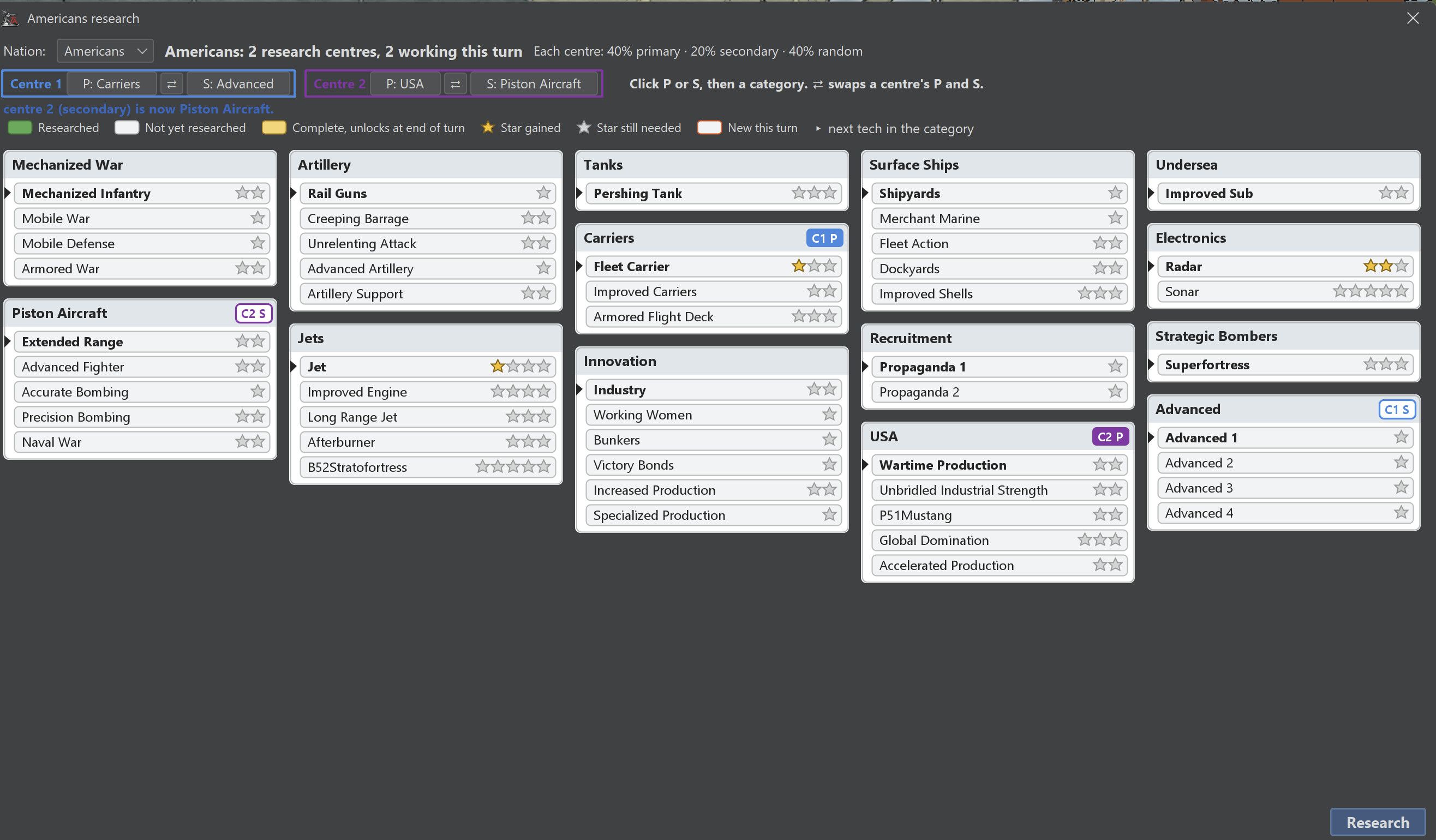Select Centre 2 primary slot P: USA

[x=405, y=84]
